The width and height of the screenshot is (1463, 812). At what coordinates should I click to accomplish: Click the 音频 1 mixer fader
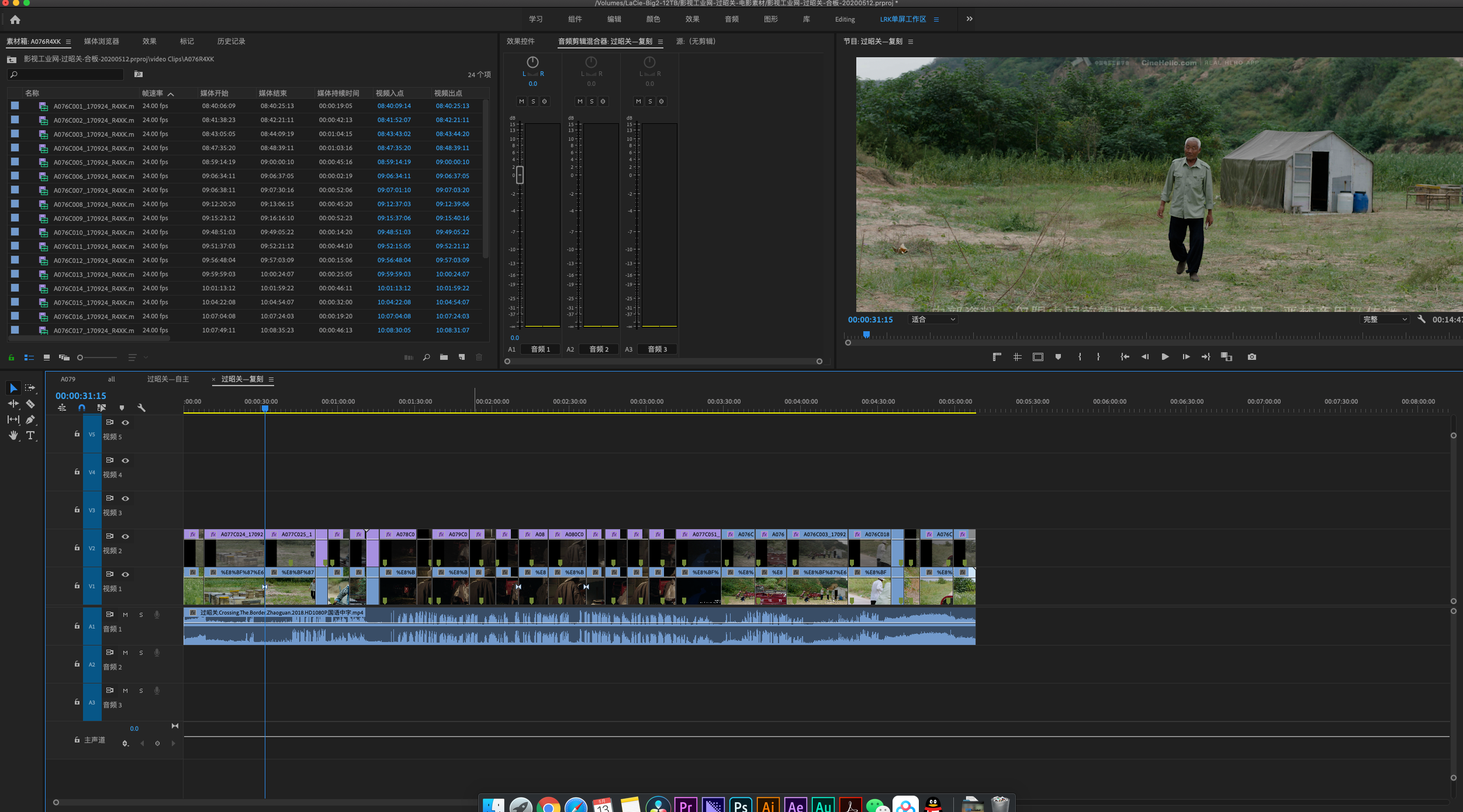[x=520, y=175]
